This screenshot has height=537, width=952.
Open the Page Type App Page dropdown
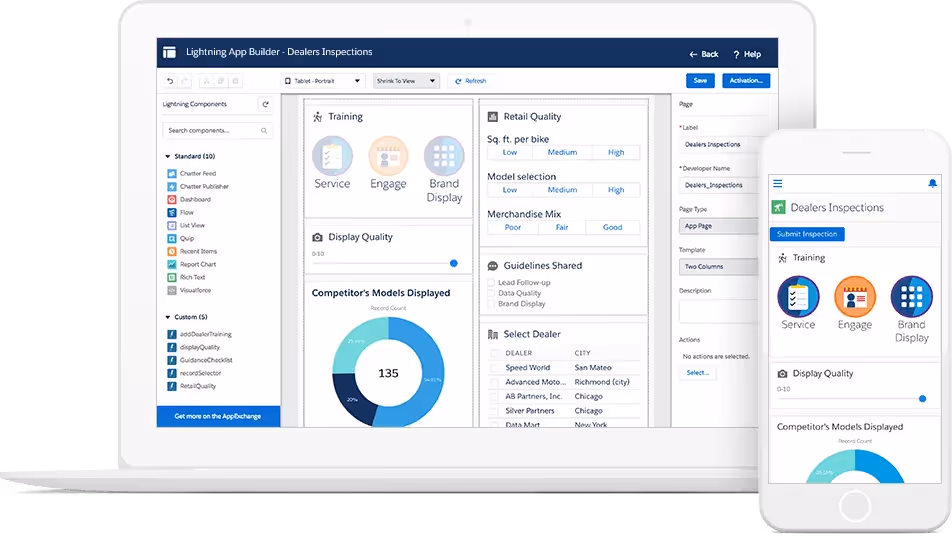718,226
